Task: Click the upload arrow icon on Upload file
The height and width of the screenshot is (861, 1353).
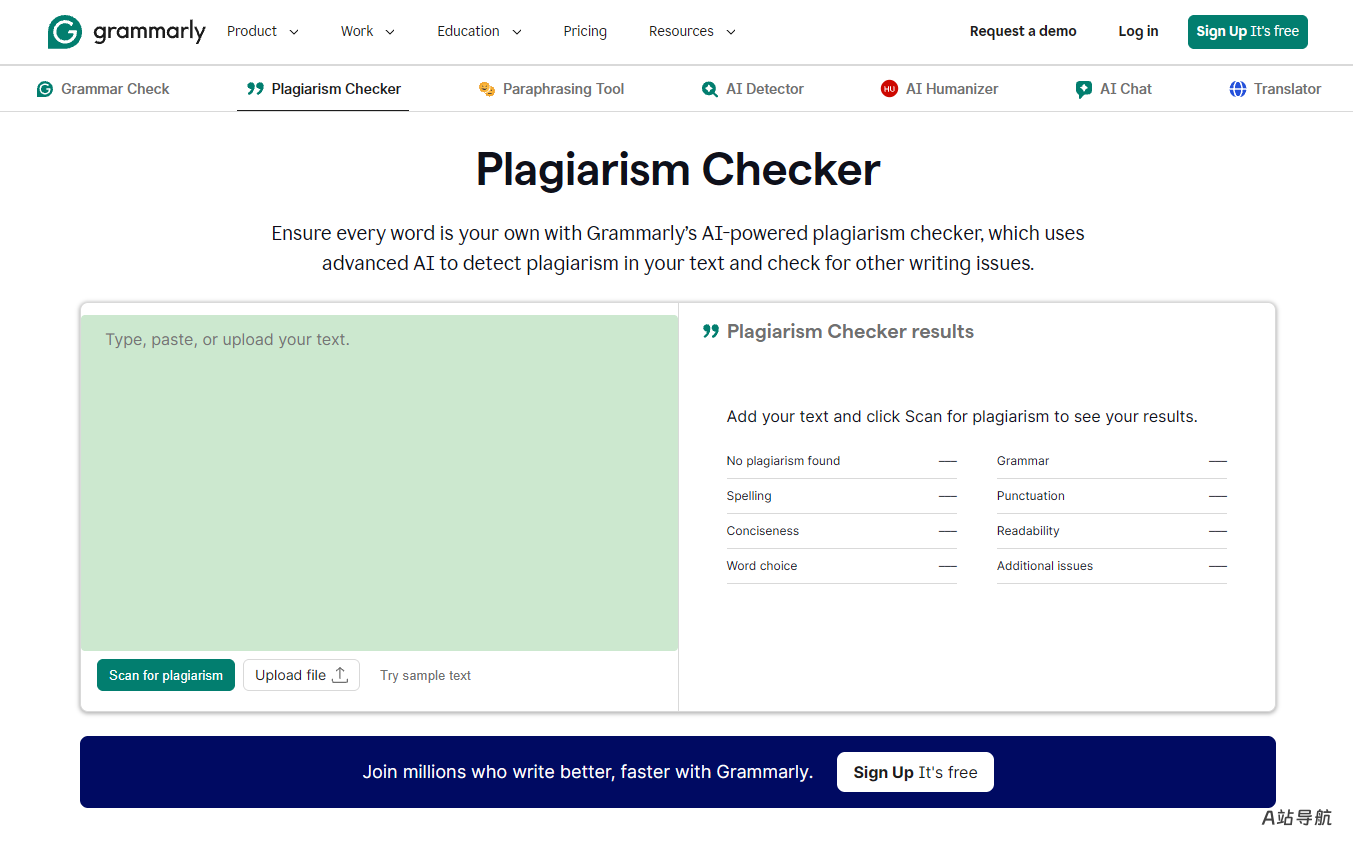Action: tap(340, 675)
